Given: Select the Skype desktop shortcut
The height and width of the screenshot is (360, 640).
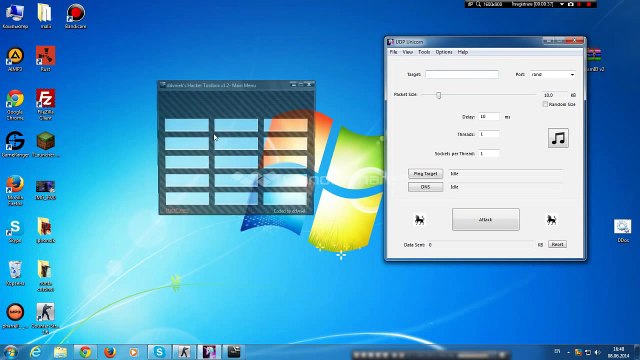Looking at the screenshot, I should coord(15,231).
